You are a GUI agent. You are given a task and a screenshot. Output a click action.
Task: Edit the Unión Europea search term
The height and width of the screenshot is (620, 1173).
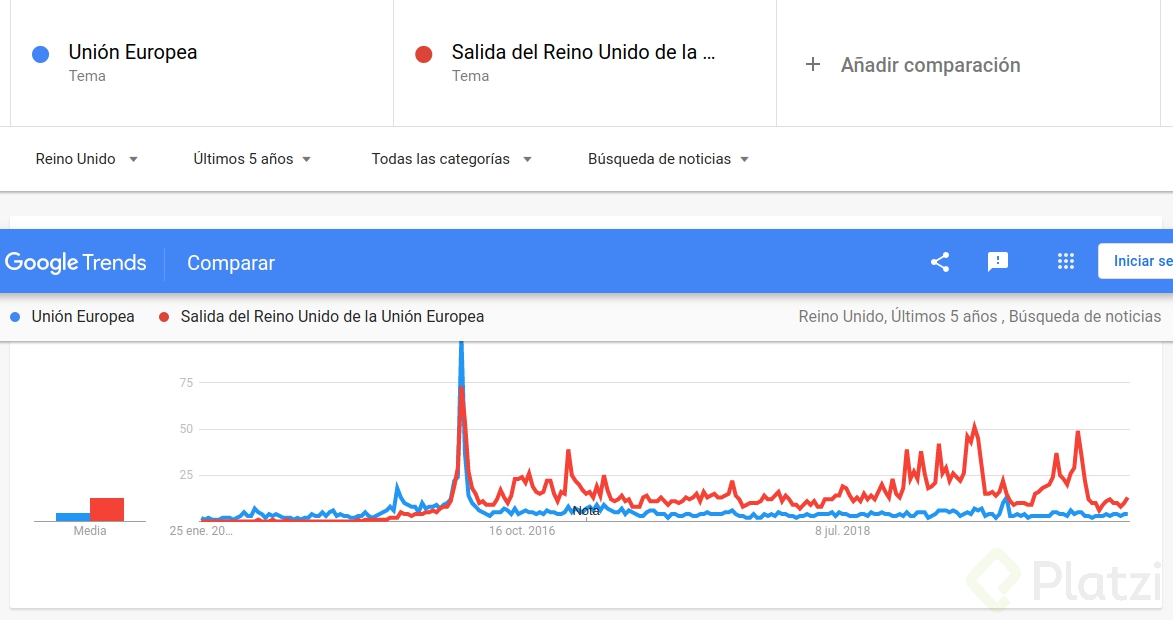pos(133,53)
